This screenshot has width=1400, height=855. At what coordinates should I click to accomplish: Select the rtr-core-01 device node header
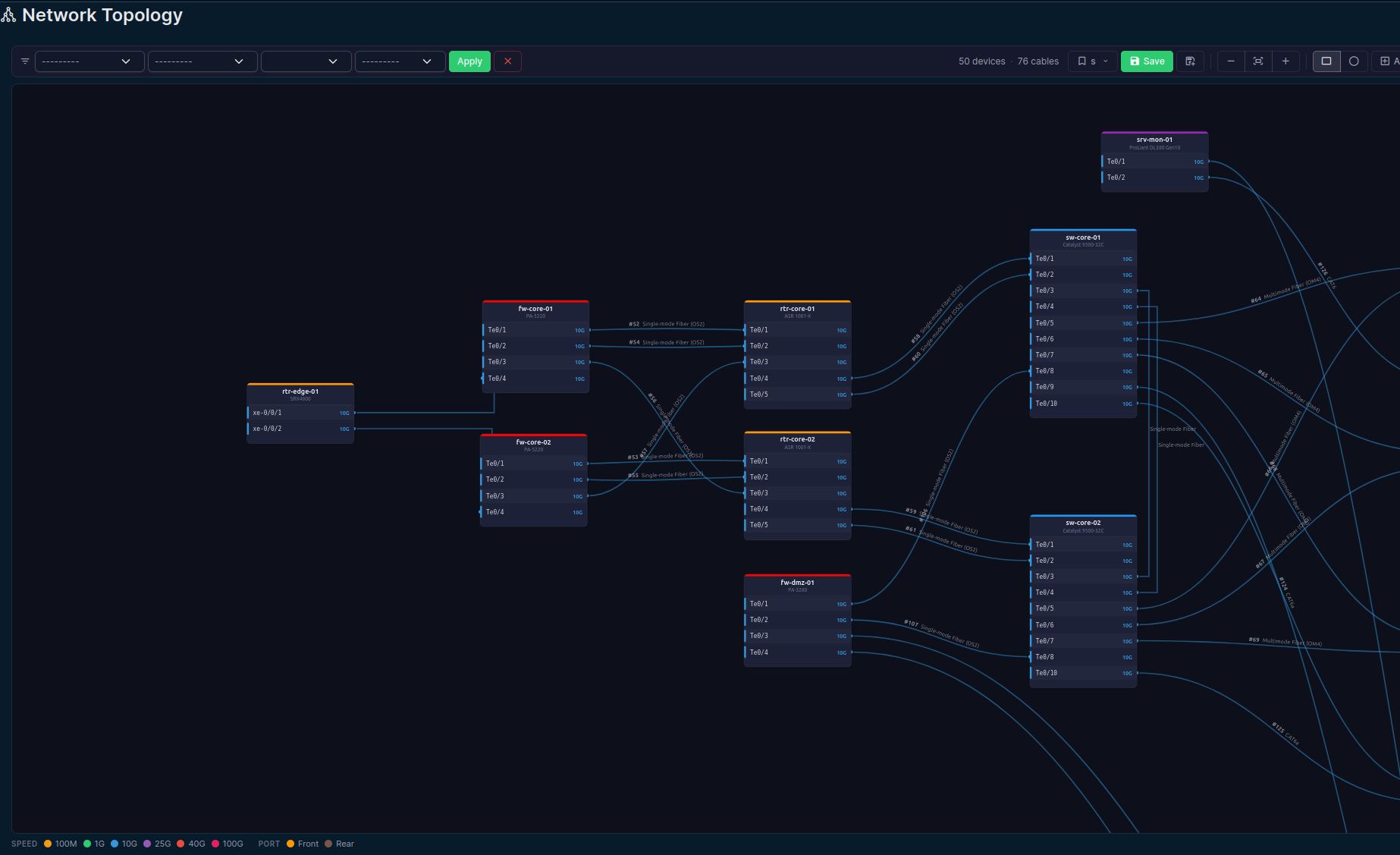point(798,311)
